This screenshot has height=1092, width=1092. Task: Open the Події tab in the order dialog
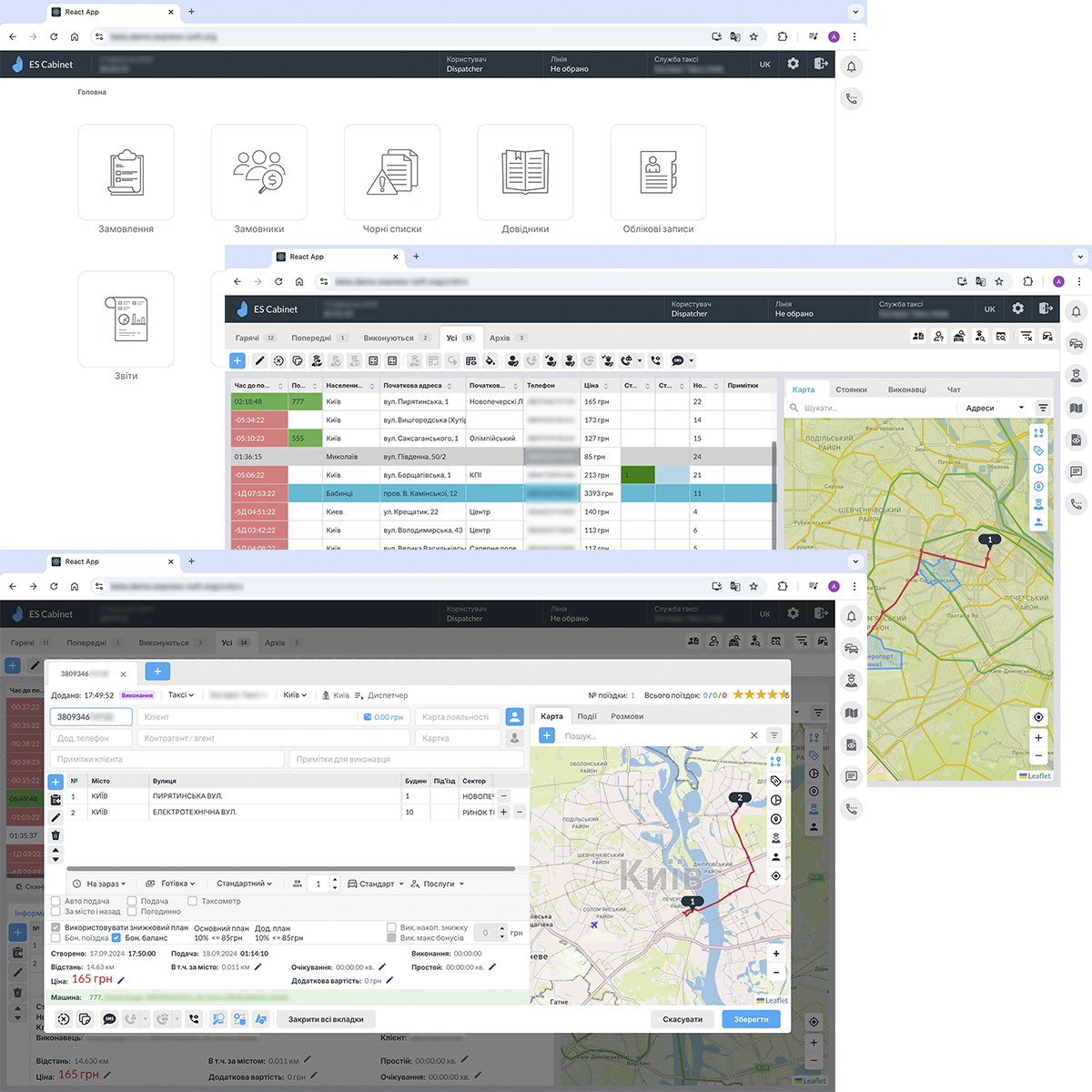click(x=587, y=716)
